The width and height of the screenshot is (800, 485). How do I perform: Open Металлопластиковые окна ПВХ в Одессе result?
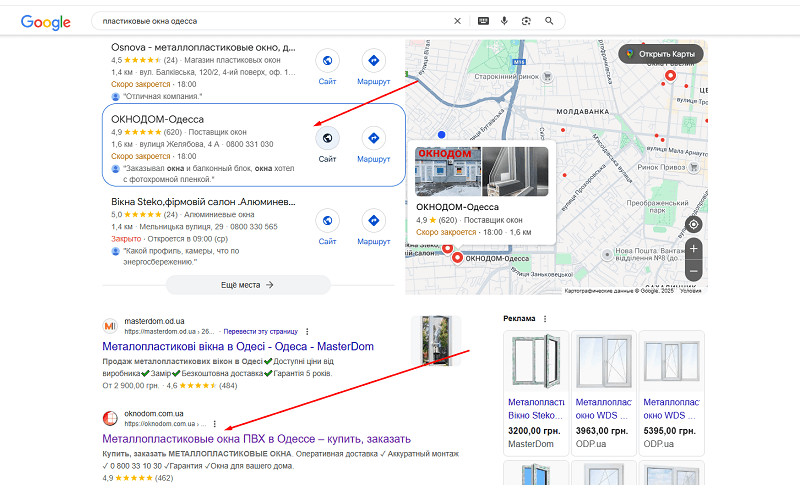[257, 439]
